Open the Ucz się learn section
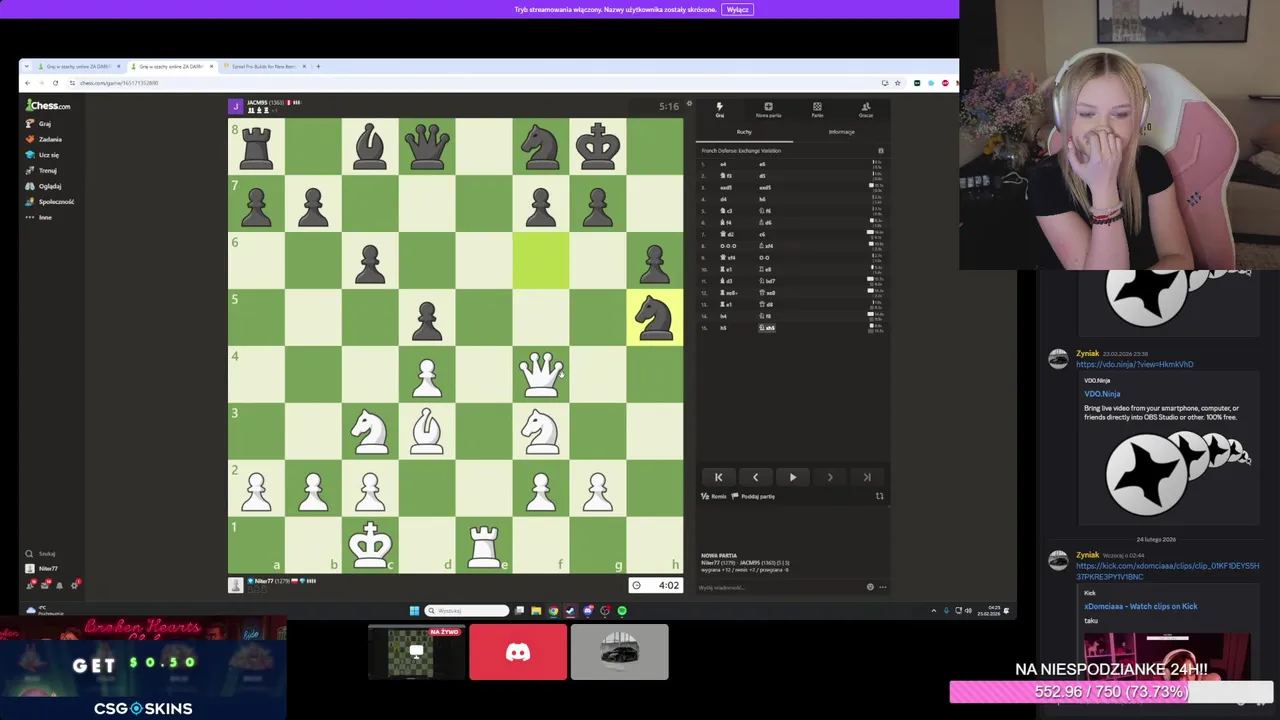Image resolution: width=1280 pixels, height=720 pixels. pos(42,154)
